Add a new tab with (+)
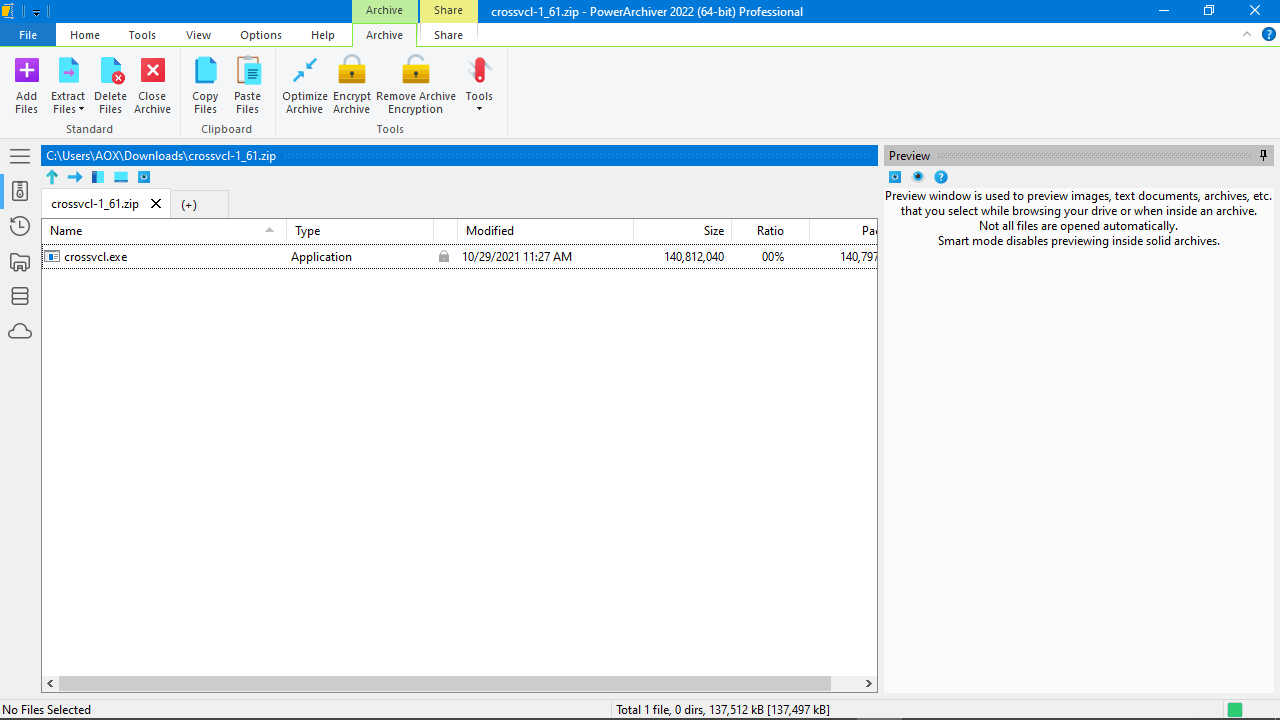Viewport: 1280px width, 720px height. tap(189, 205)
